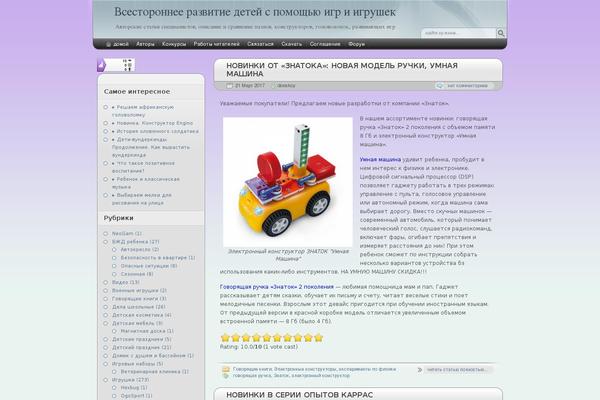Viewport: 600px width, 400px height.
Task: Open post «Новинки в серии опытов Каррас»
Action: click(300, 395)
